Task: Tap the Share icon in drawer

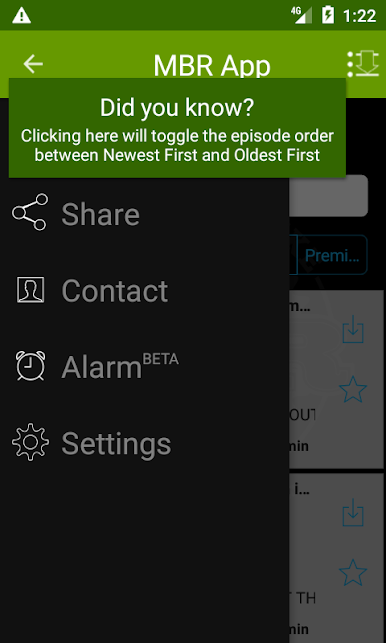Action: tap(30, 212)
